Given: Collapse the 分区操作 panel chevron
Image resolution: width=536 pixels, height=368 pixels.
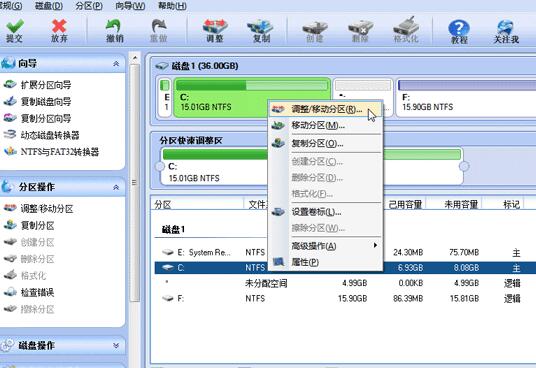Looking at the screenshot, I should (116, 187).
